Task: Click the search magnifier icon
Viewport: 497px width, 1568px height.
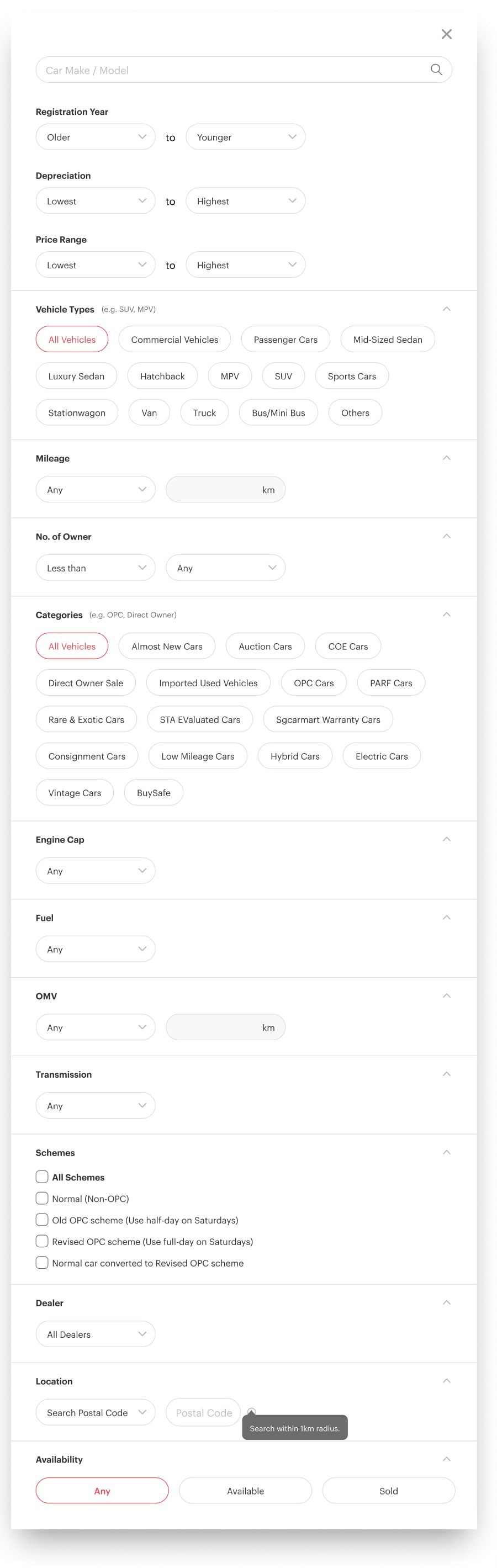Action: click(x=436, y=70)
